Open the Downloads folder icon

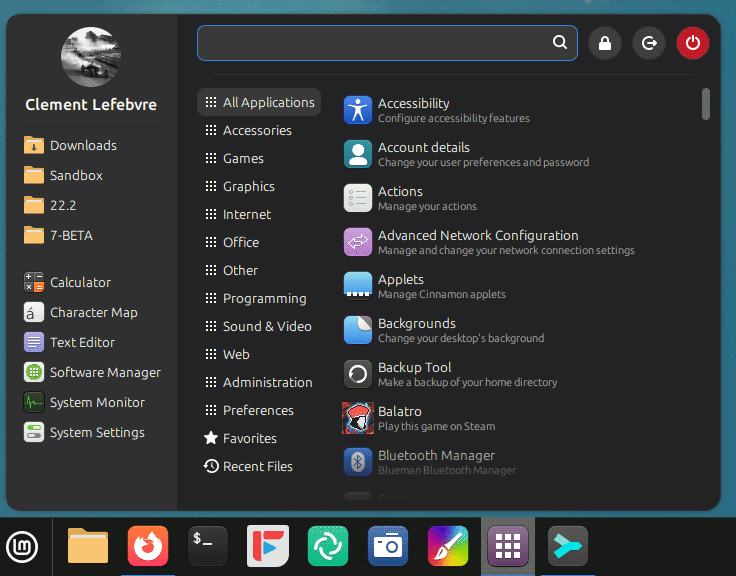point(34,145)
